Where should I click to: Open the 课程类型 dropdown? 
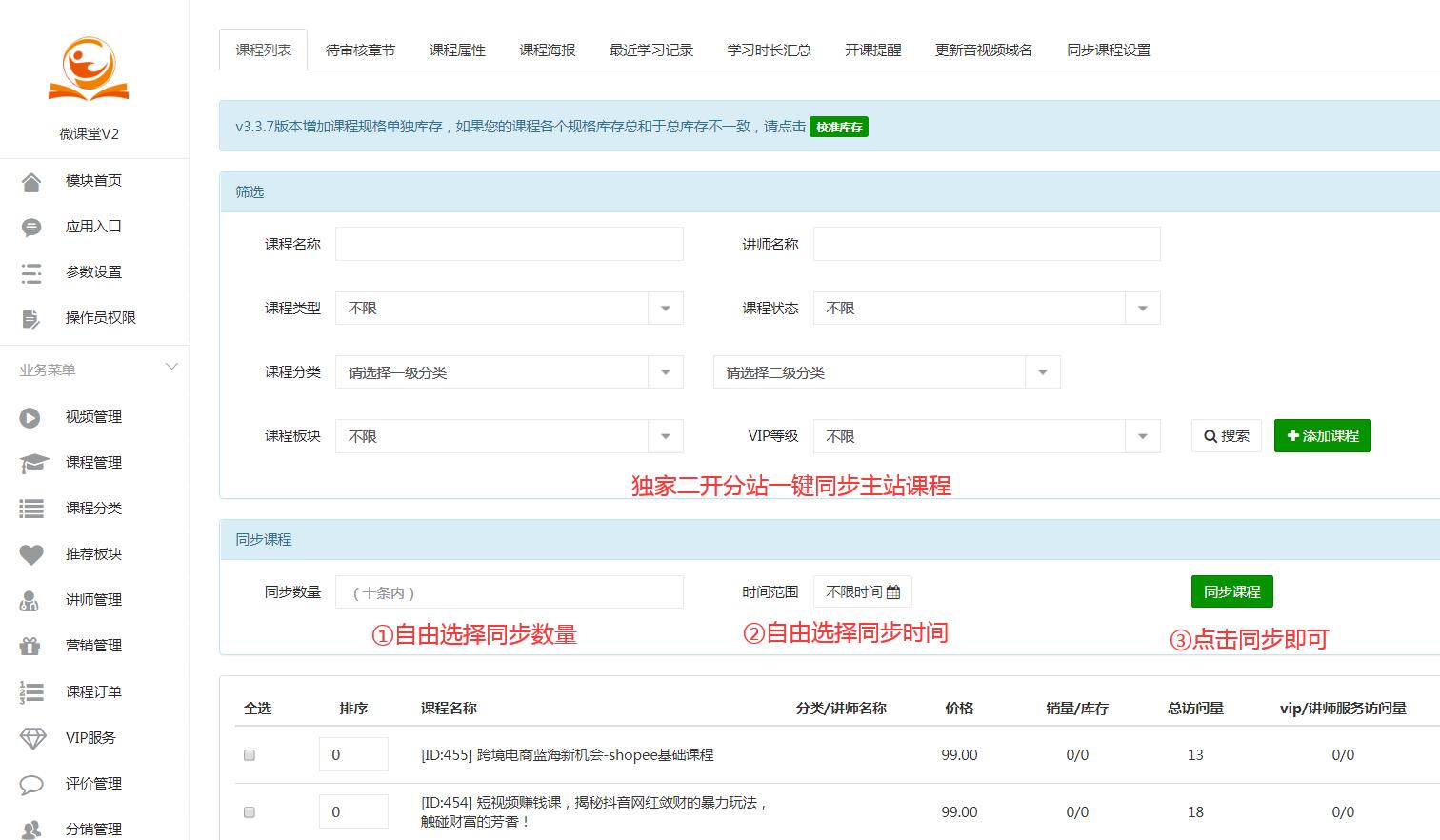click(x=510, y=308)
